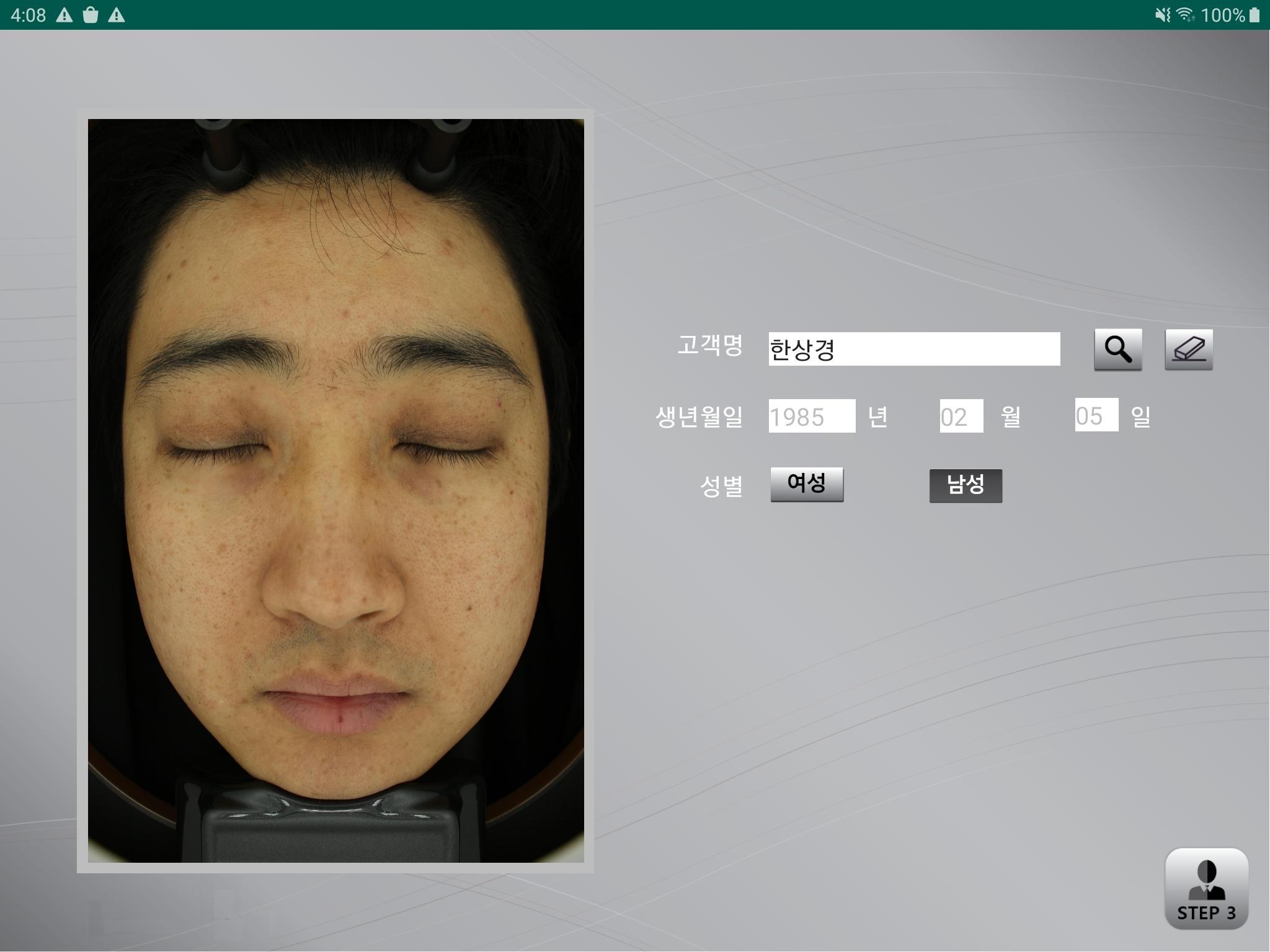This screenshot has height=952, width=1270.
Task: Click the 생년월일 label
Action: pos(699,416)
